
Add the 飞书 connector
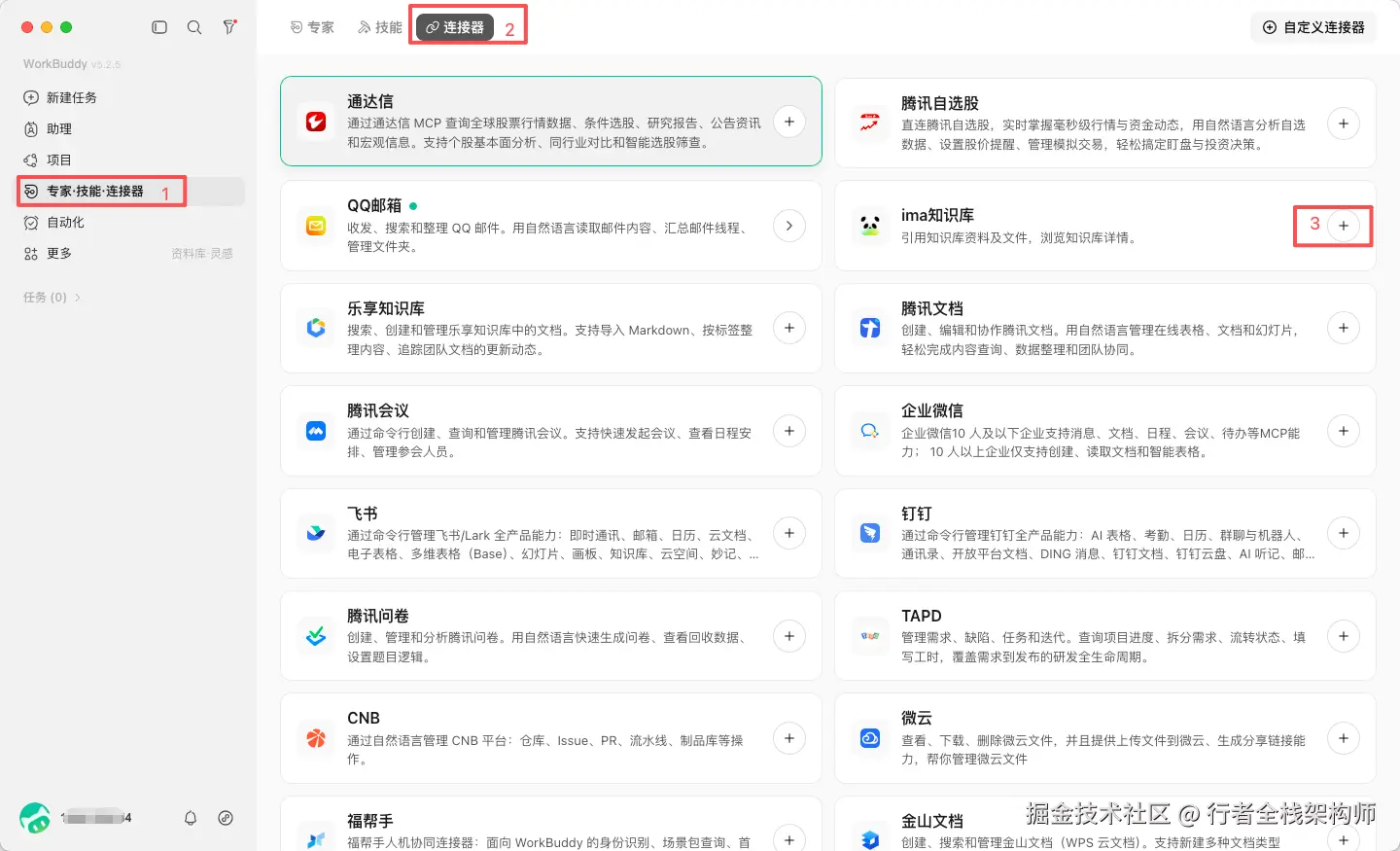pyautogui.click(x=789, y=533)
